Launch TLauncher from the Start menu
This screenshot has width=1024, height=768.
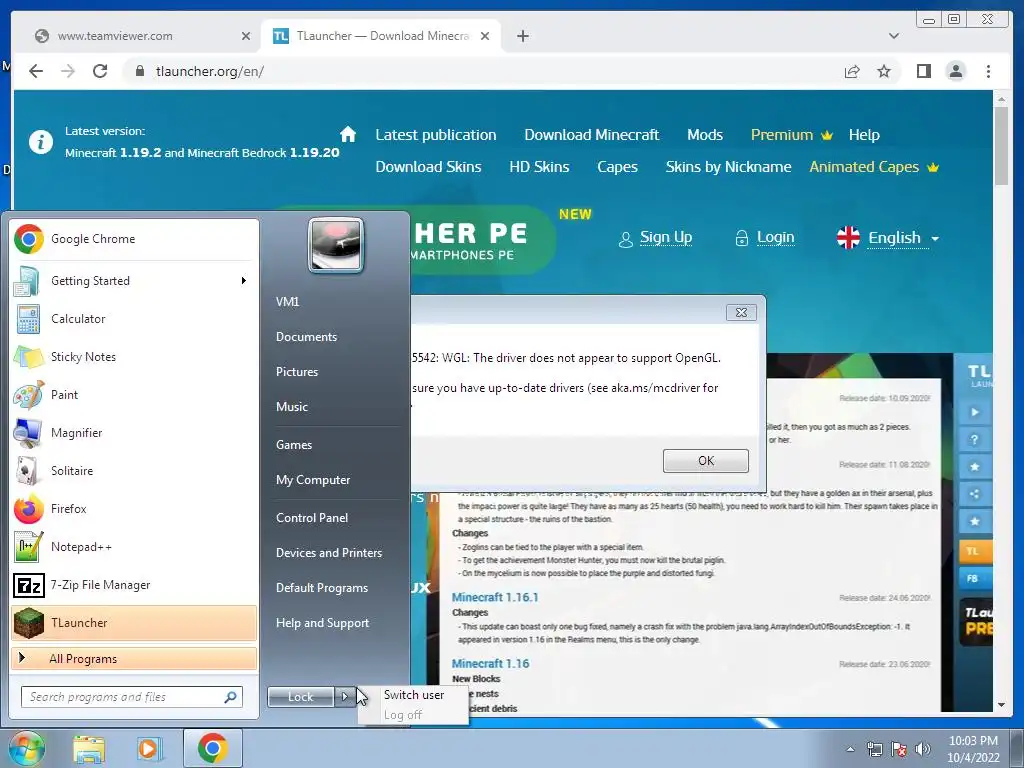134,622
